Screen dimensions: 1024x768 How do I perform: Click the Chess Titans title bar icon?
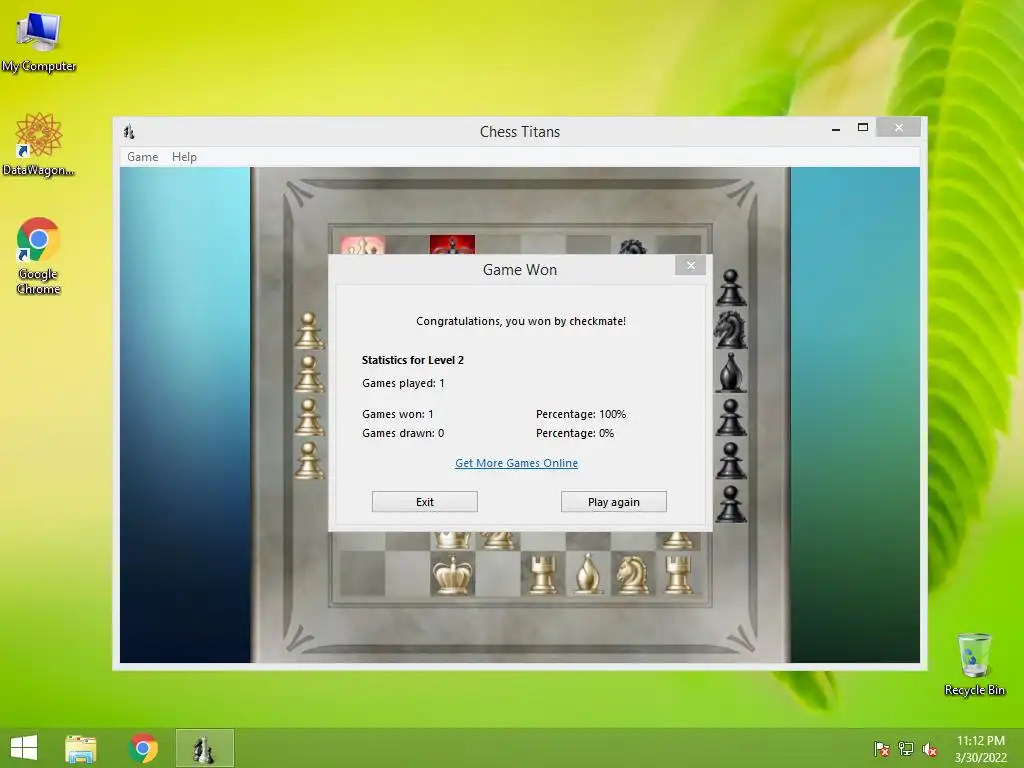(129, 132)
